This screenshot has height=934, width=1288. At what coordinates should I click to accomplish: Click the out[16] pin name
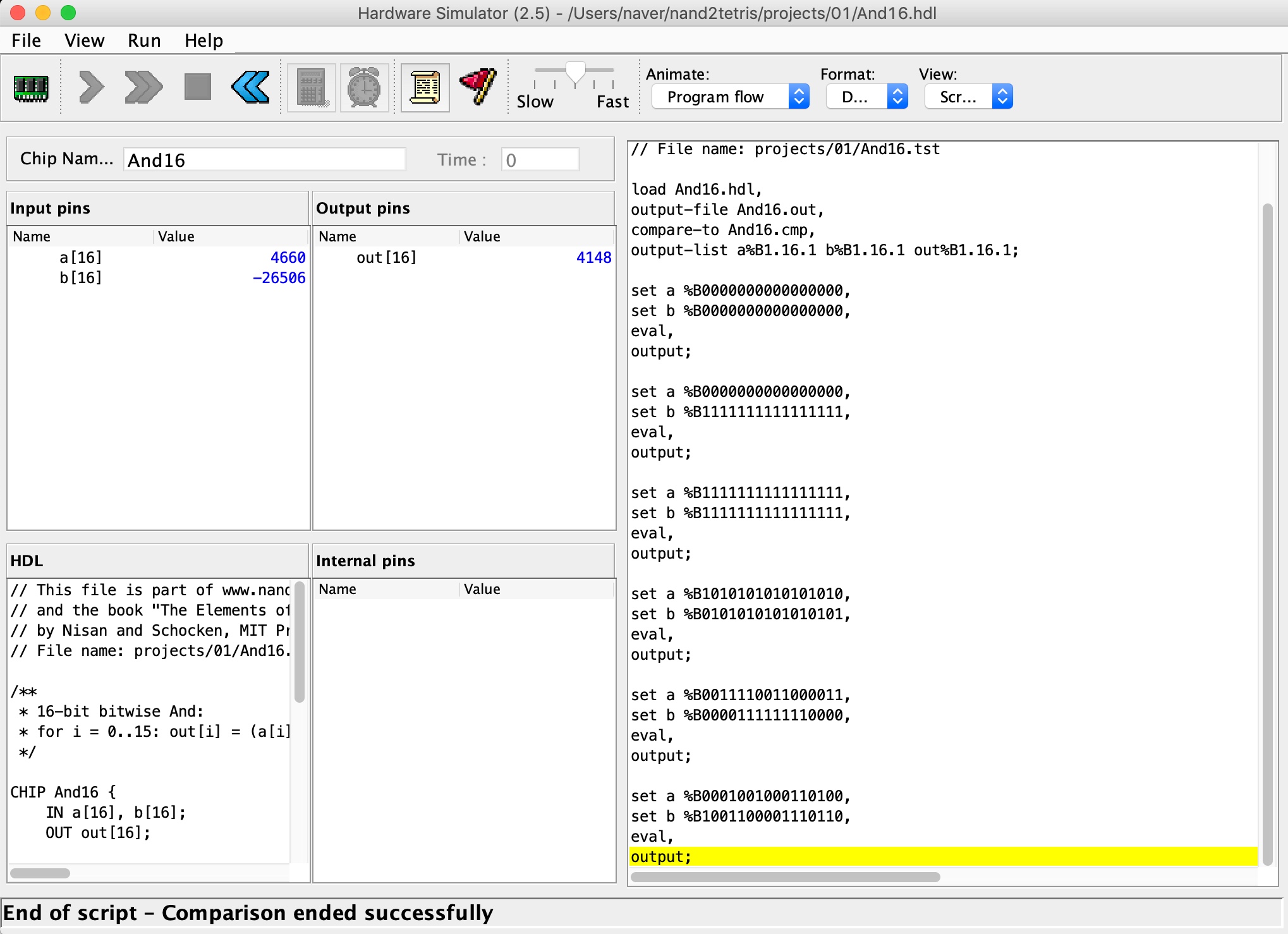click(387, 258)
